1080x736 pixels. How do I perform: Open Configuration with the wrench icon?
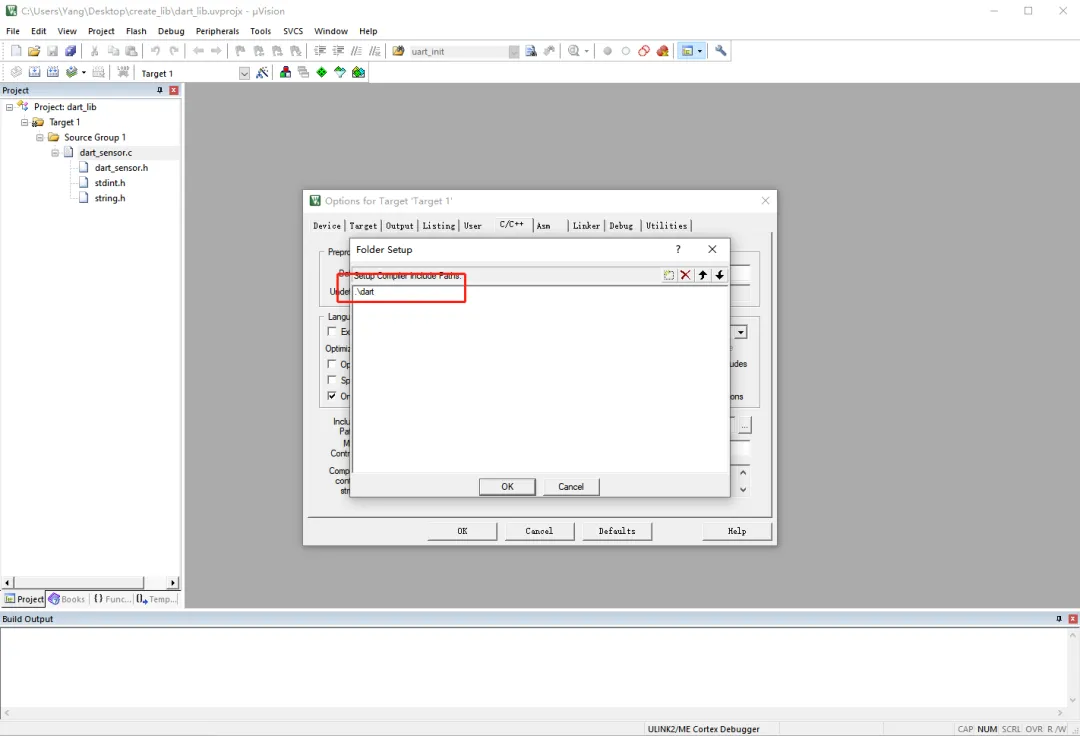coord(720,51)
